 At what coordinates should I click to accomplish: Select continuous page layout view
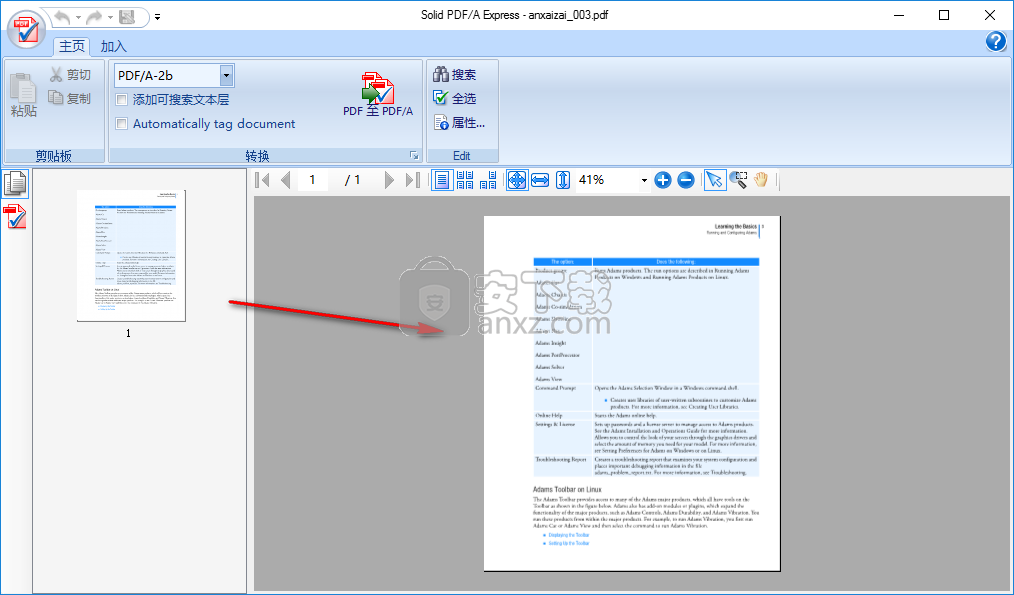(465, 180)
